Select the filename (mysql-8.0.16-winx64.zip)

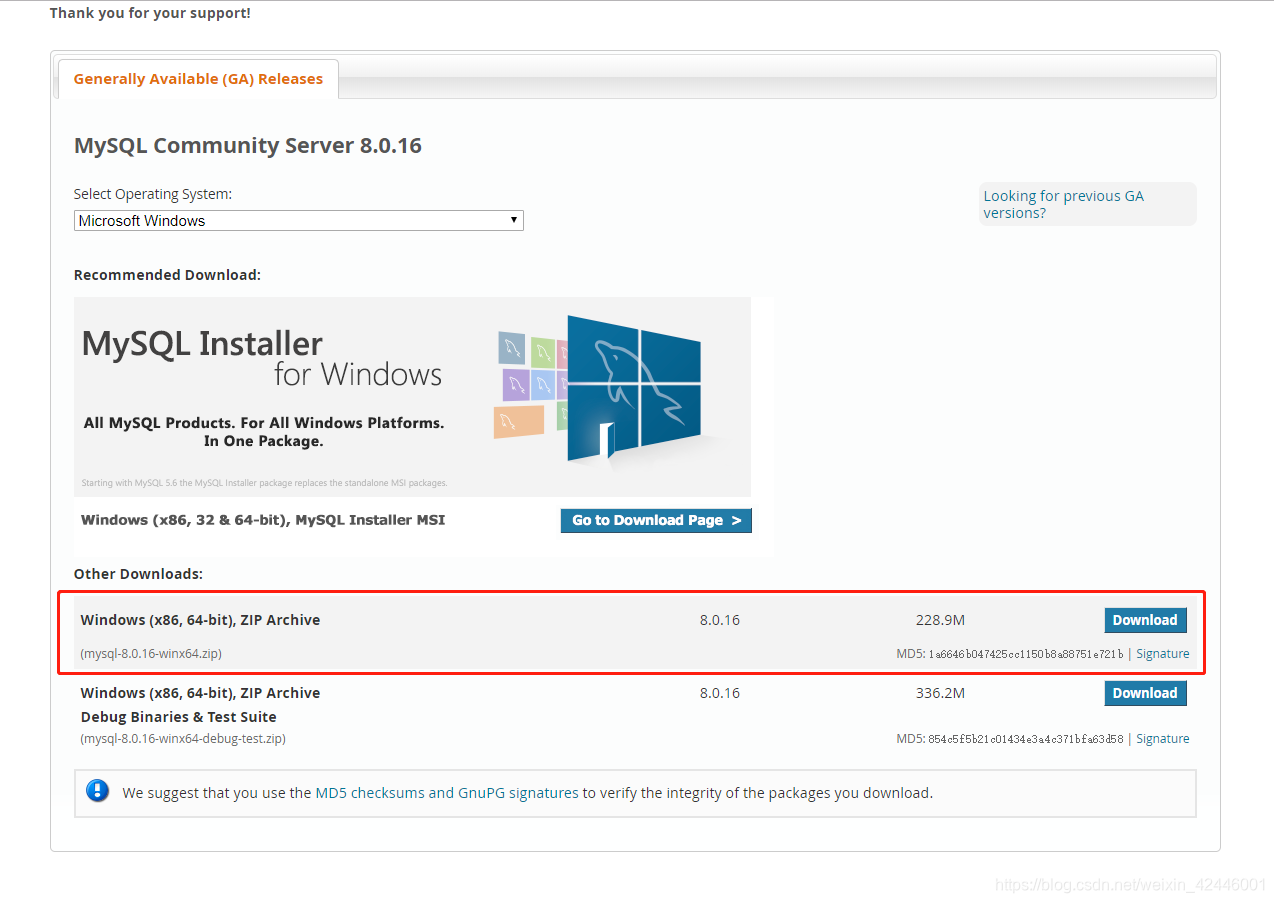coord(151,654)
